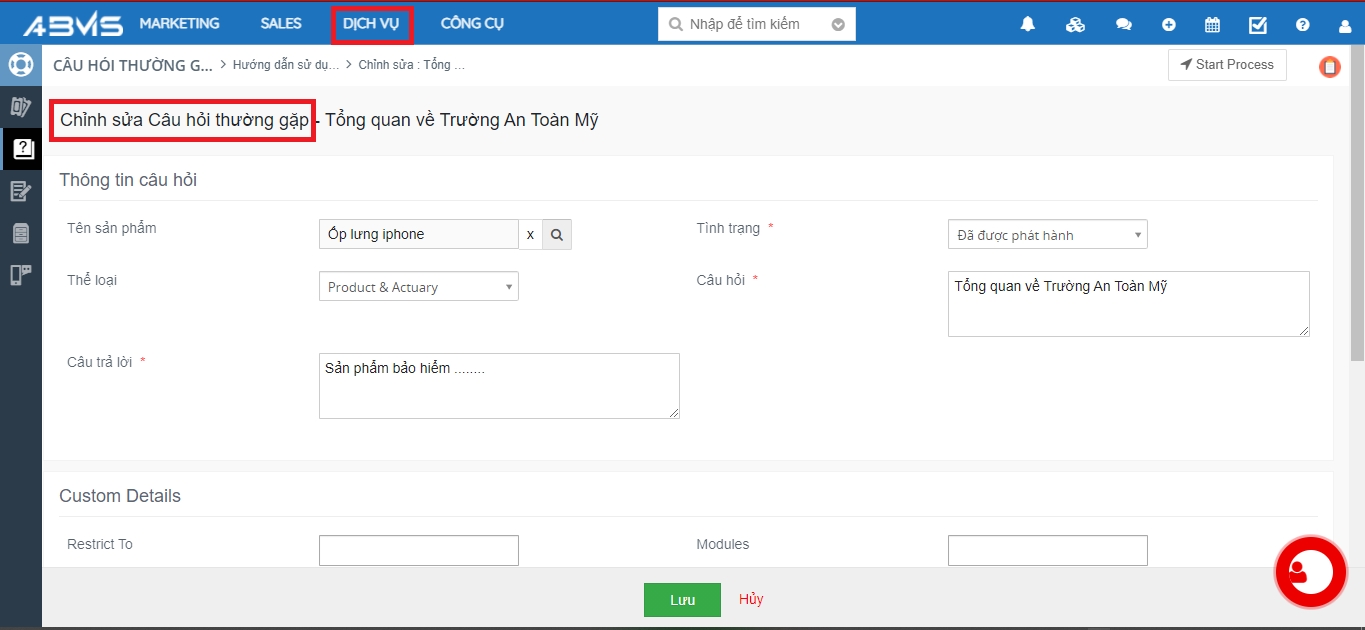Open the Thể loại dropdown
The image size is (1365, 630).
point(418,287)
